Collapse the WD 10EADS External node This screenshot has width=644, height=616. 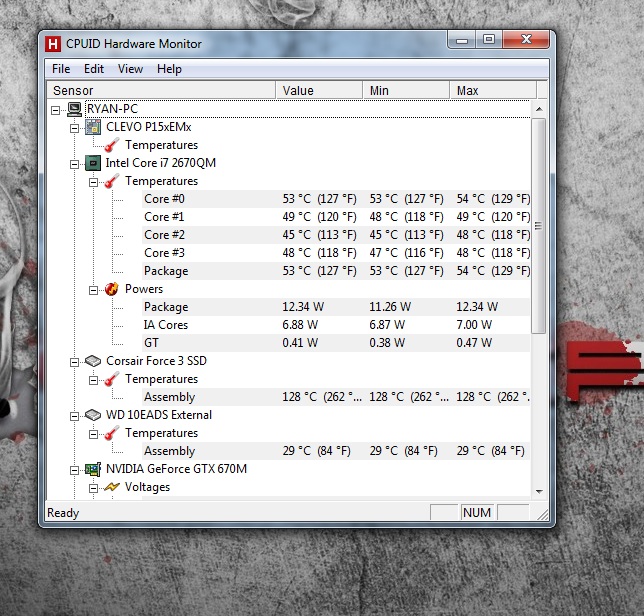point(74,416)
